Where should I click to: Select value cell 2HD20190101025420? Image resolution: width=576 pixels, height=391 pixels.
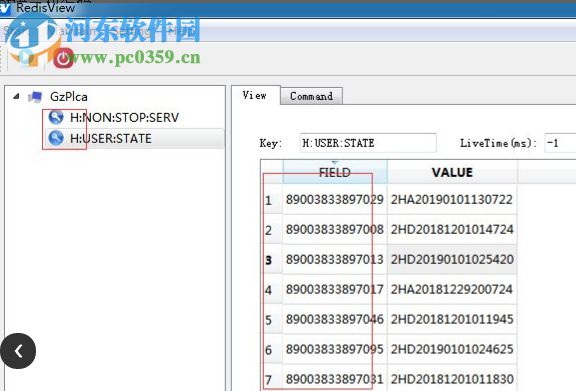(452, 259)
